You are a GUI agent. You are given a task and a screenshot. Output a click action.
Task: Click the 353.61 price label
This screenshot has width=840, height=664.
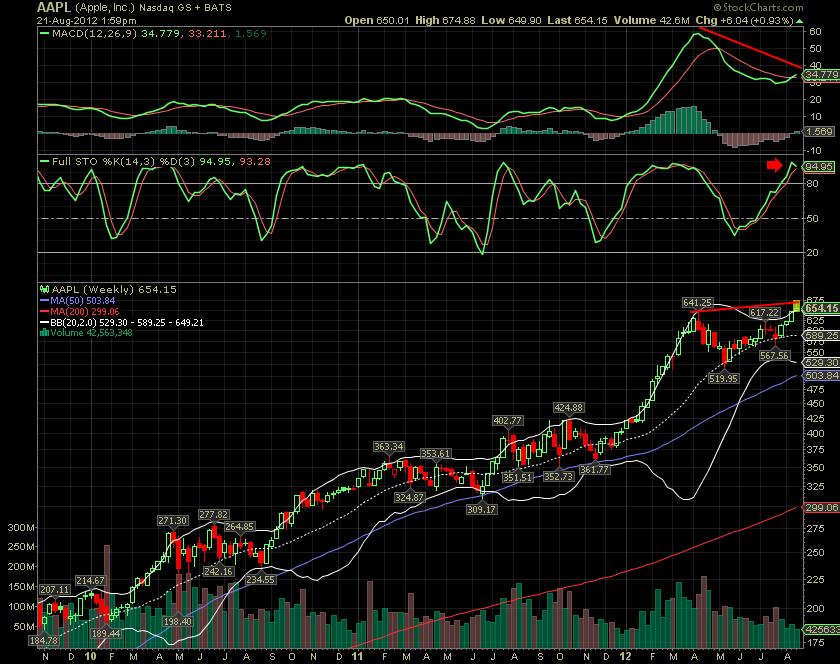[x=436, y=453]
